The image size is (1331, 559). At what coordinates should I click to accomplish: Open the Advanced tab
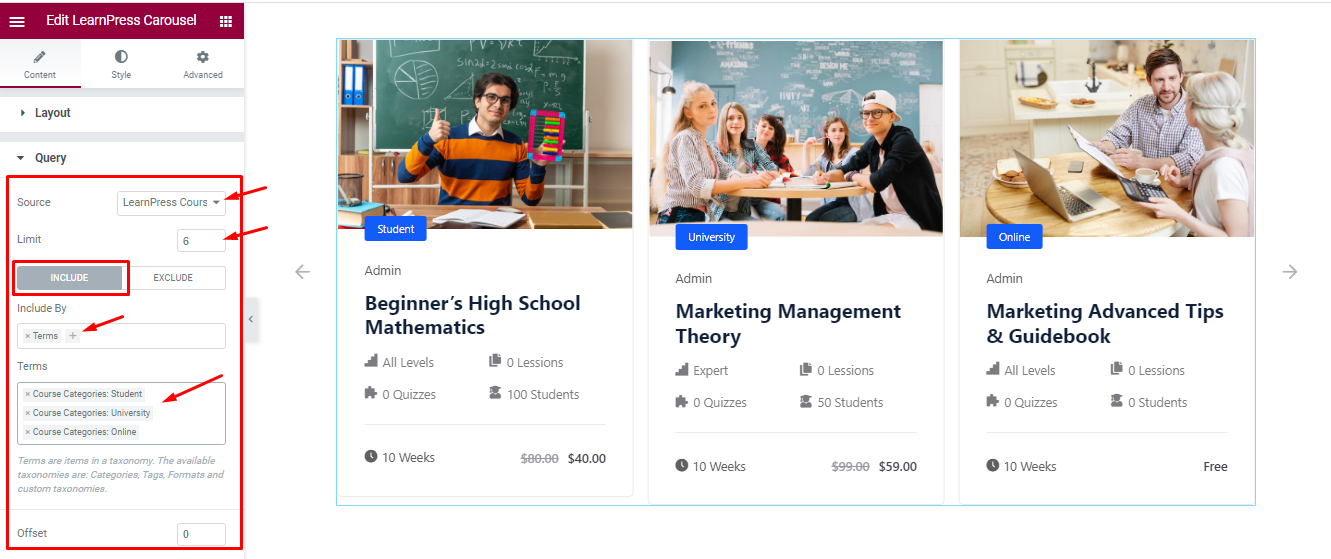pos(202,64)
